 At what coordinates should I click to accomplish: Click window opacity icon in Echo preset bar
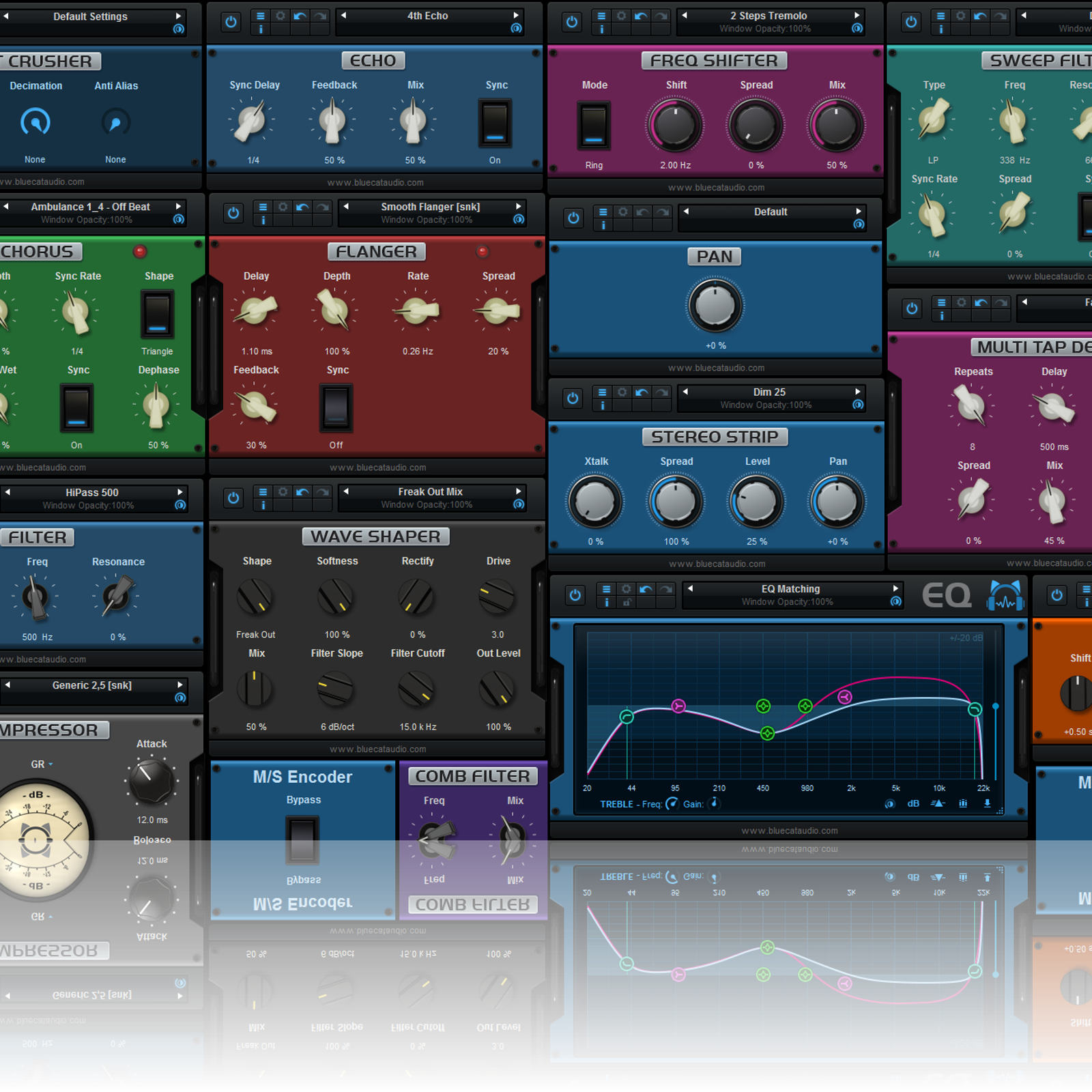[517, 28]
